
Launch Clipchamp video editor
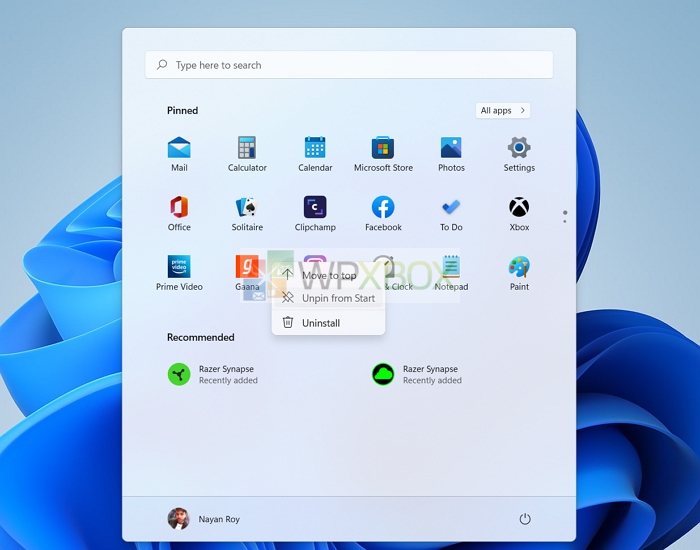click(x=315, y=213)
